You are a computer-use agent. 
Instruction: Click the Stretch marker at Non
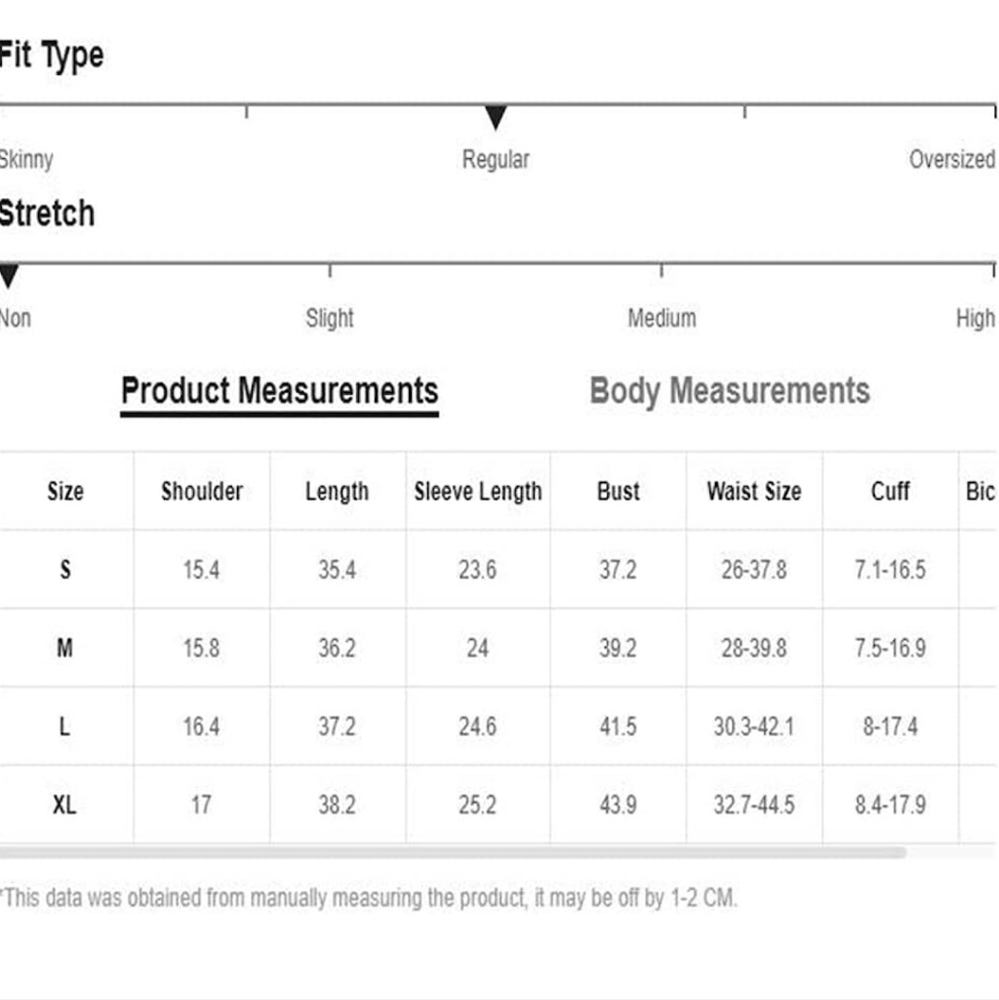pyautogui.click(x=8, y=276)
